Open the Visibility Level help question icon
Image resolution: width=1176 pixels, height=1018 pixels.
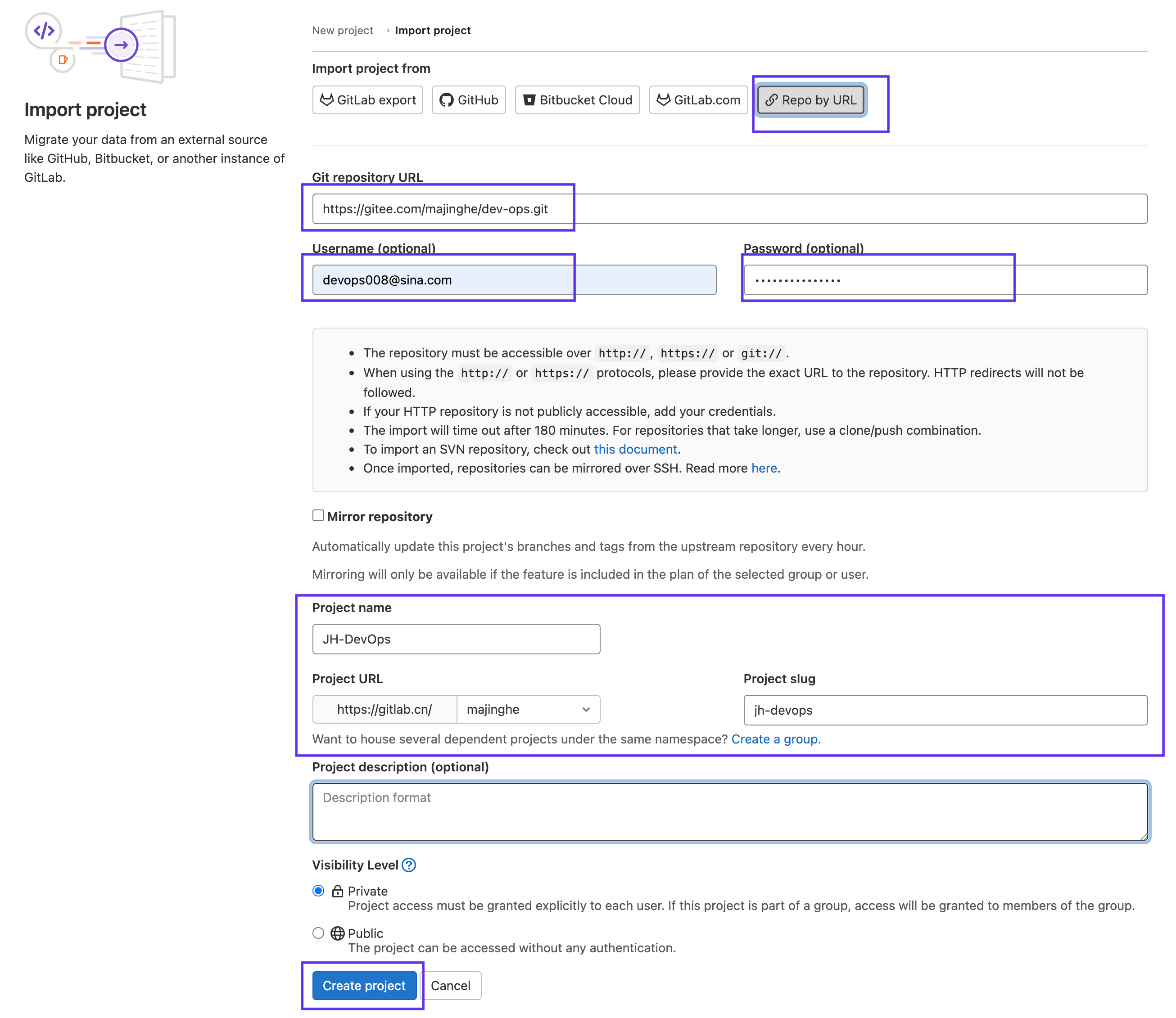coord(409,865)
